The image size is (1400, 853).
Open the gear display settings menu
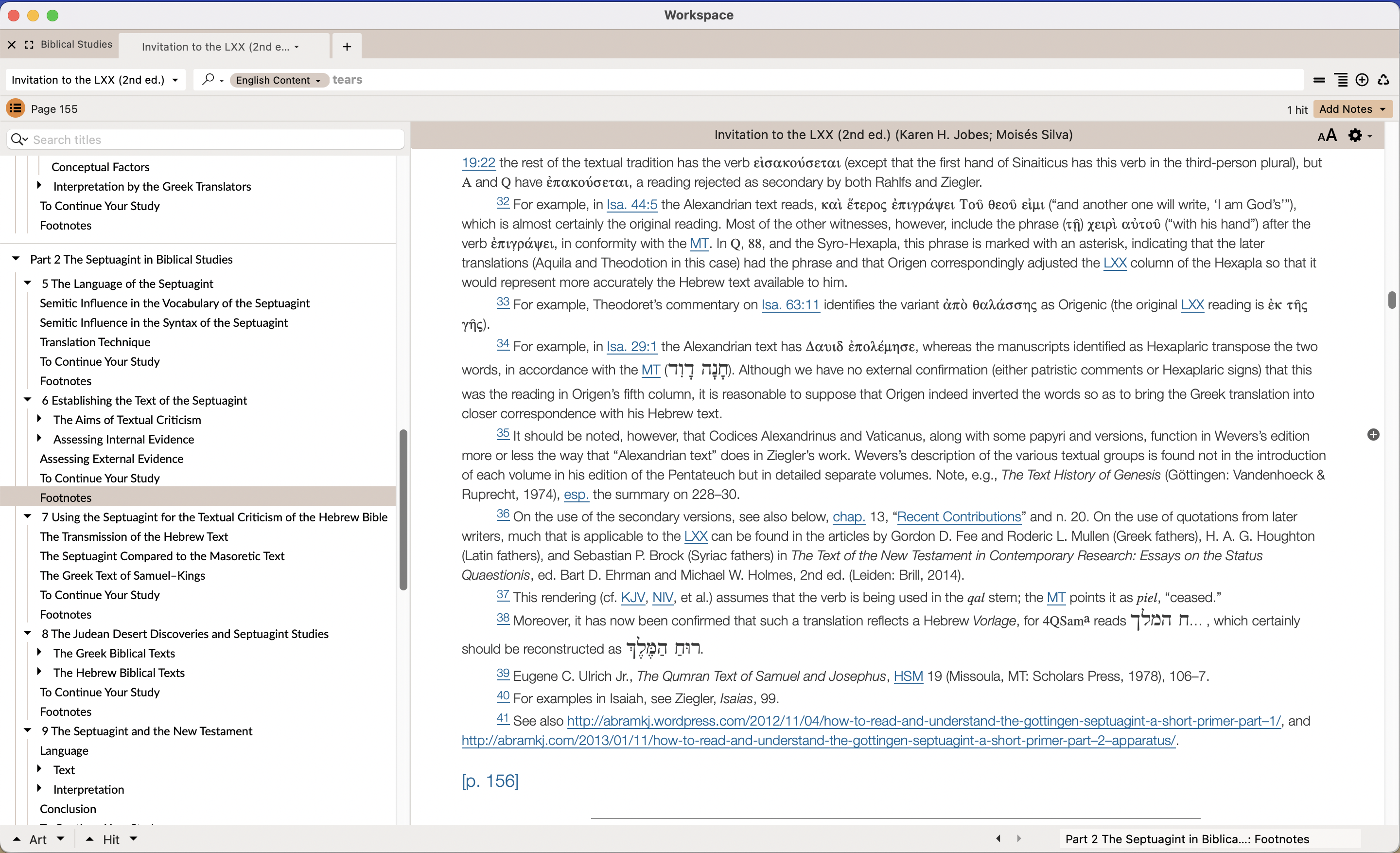1359,135
